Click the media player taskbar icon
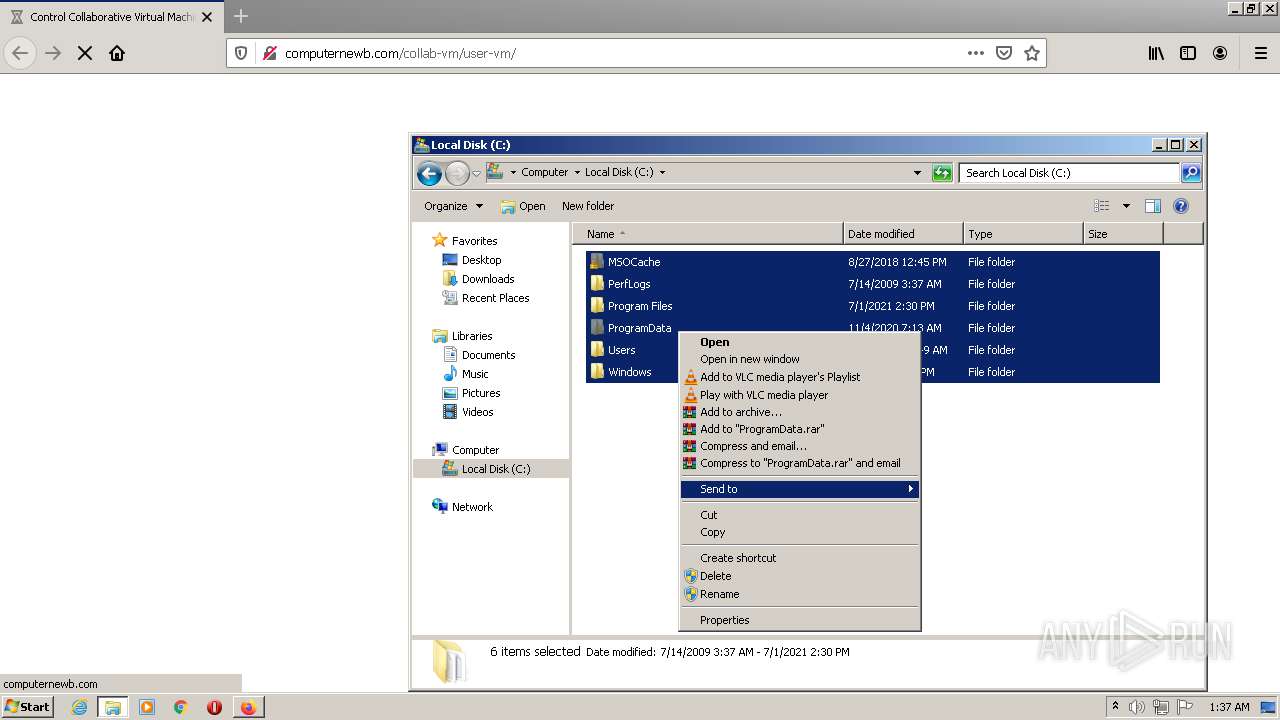This screenshot has width=1280, height=720. pos(147,707)
